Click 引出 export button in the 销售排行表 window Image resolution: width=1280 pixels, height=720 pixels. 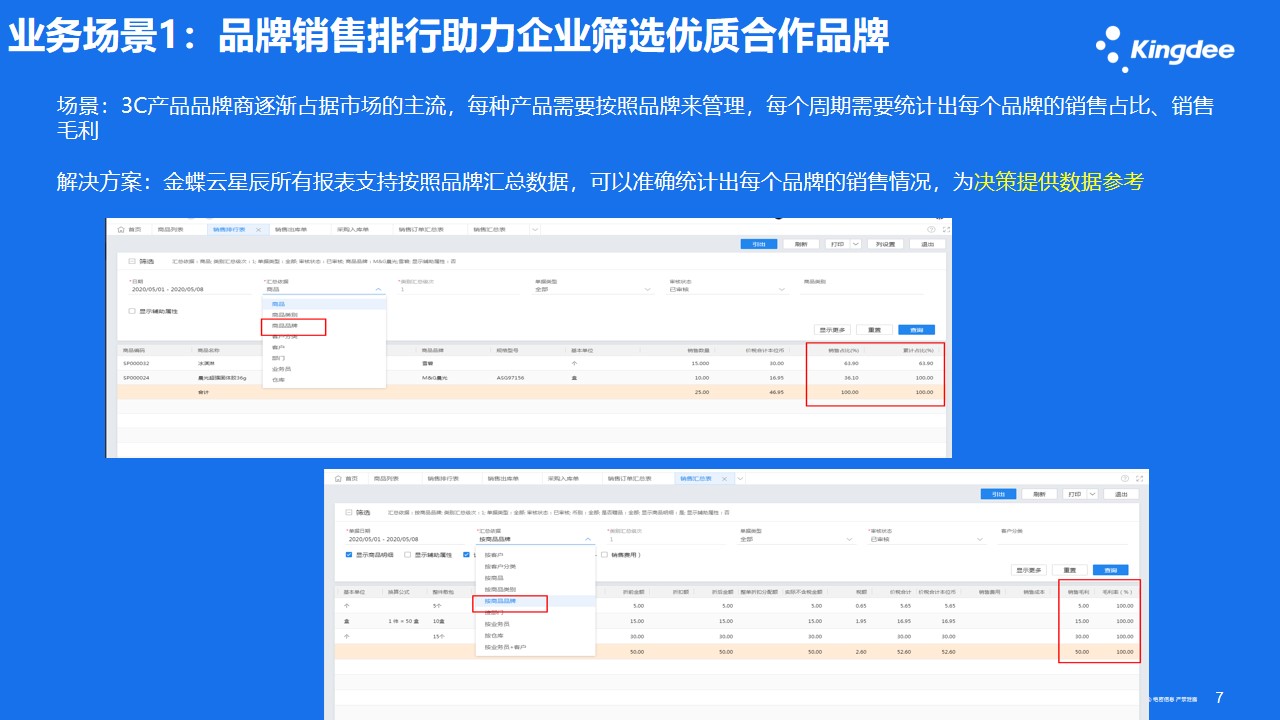coord(759,244)
